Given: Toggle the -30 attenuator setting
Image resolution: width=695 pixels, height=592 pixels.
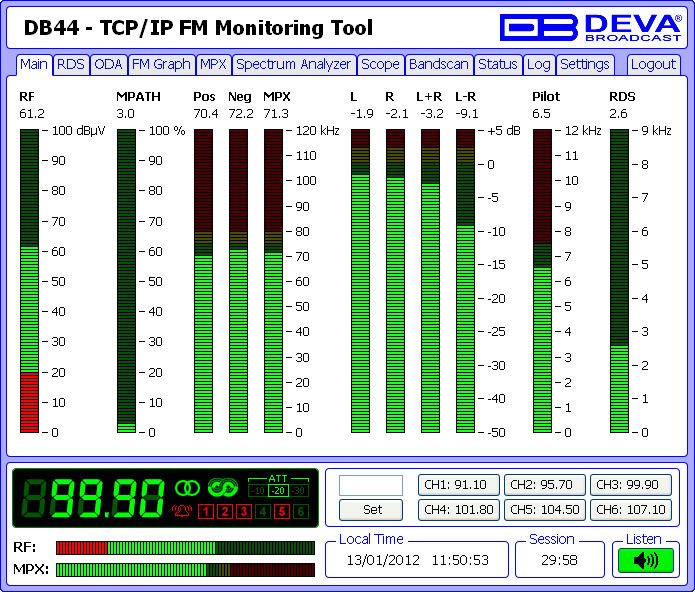Looking at the screenshot, I should click(300, 490).
